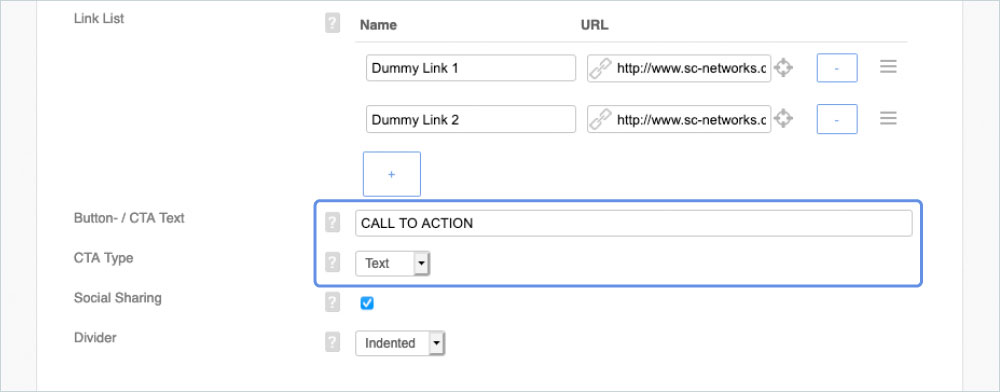Grab reorder handle of Dummy Link 2 row
The height and width of the screenshot is (392, 1000).
(888, 118)
